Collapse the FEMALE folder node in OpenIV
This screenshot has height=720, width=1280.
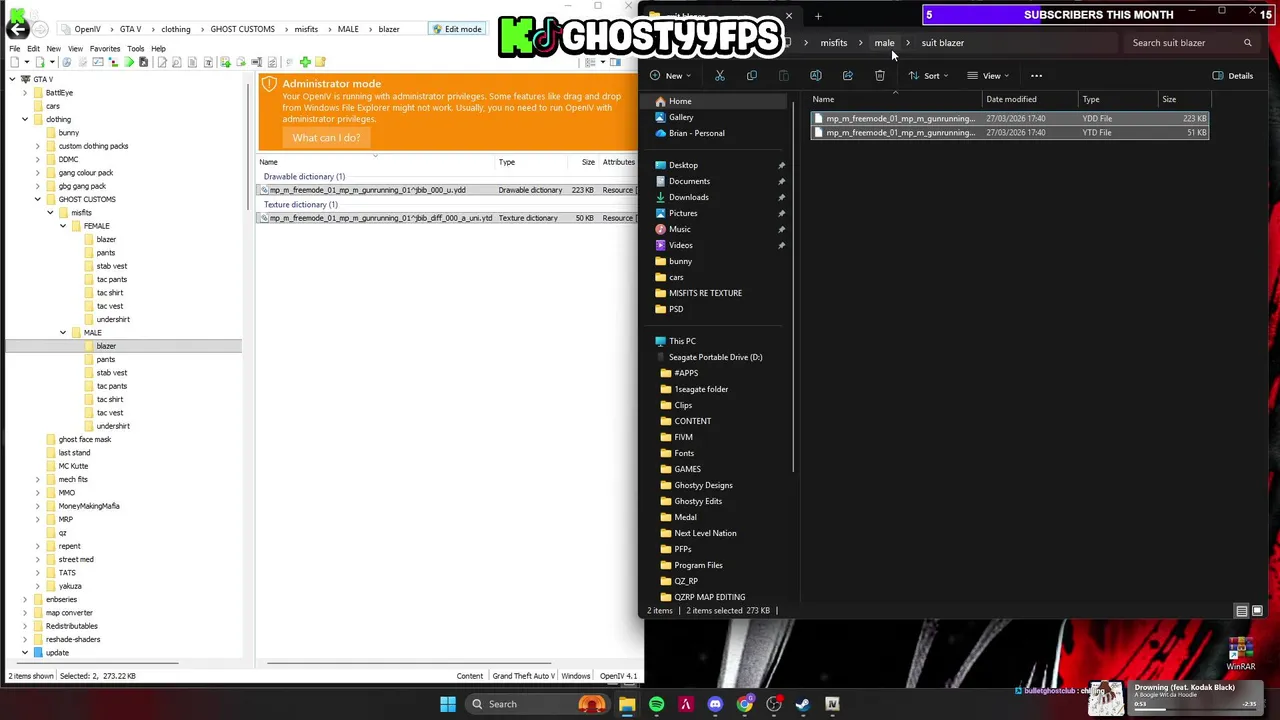coord(63,226)
